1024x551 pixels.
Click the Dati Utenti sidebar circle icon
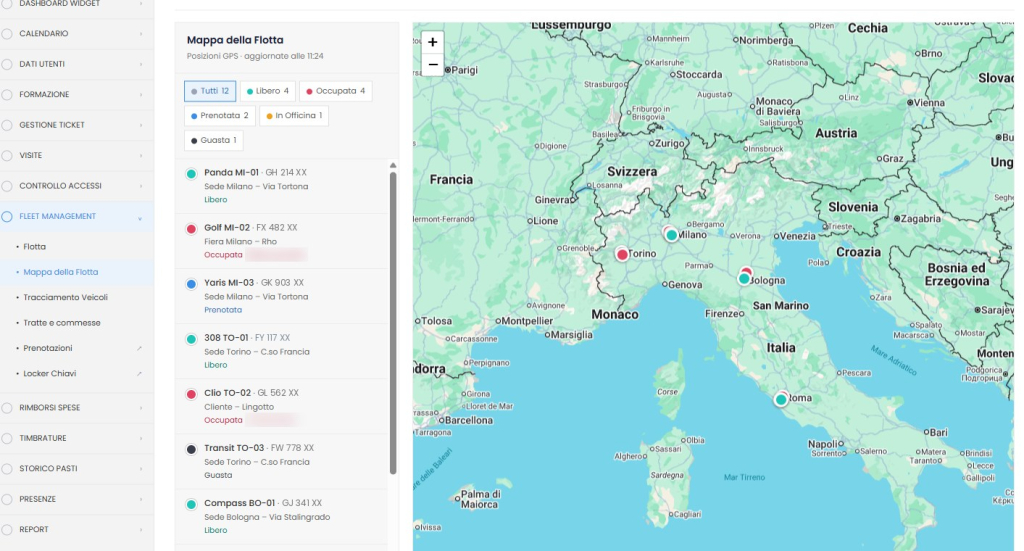[7, 64]
